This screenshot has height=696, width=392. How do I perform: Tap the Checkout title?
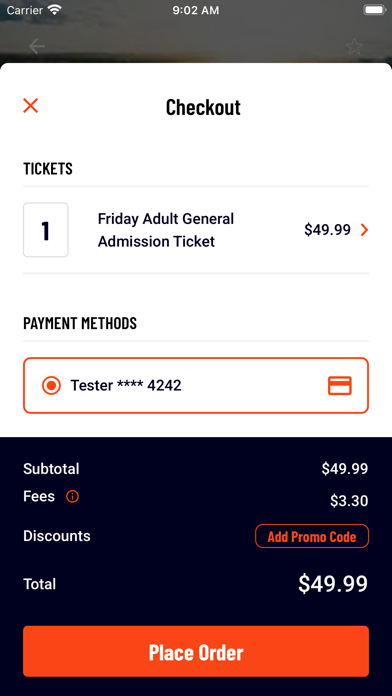[x=203, y=107]
